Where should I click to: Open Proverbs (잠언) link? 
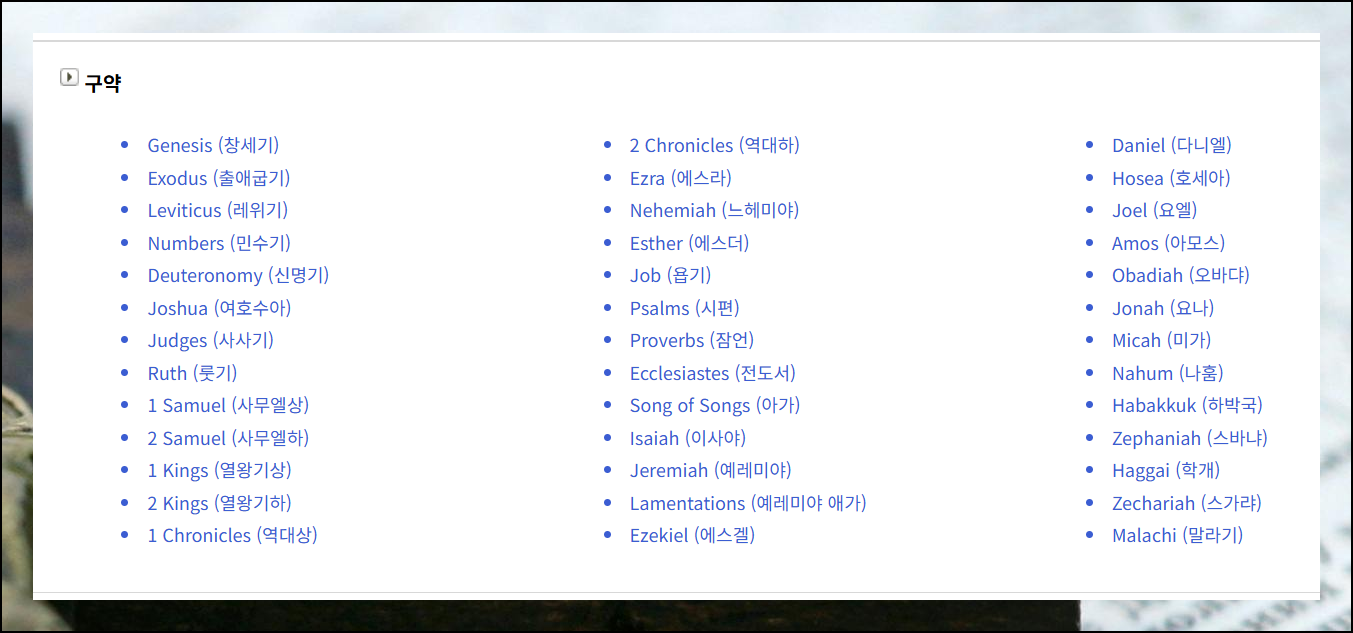tap(692, 340)
